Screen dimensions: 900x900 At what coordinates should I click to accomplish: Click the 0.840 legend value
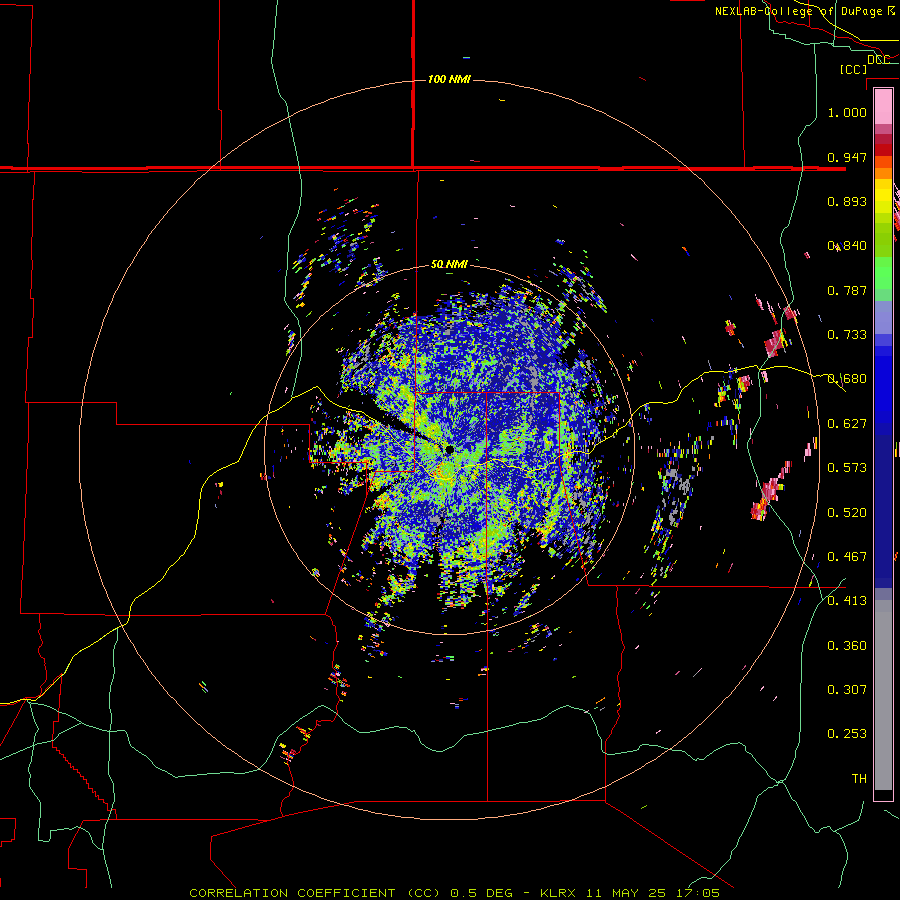[847, 246]
